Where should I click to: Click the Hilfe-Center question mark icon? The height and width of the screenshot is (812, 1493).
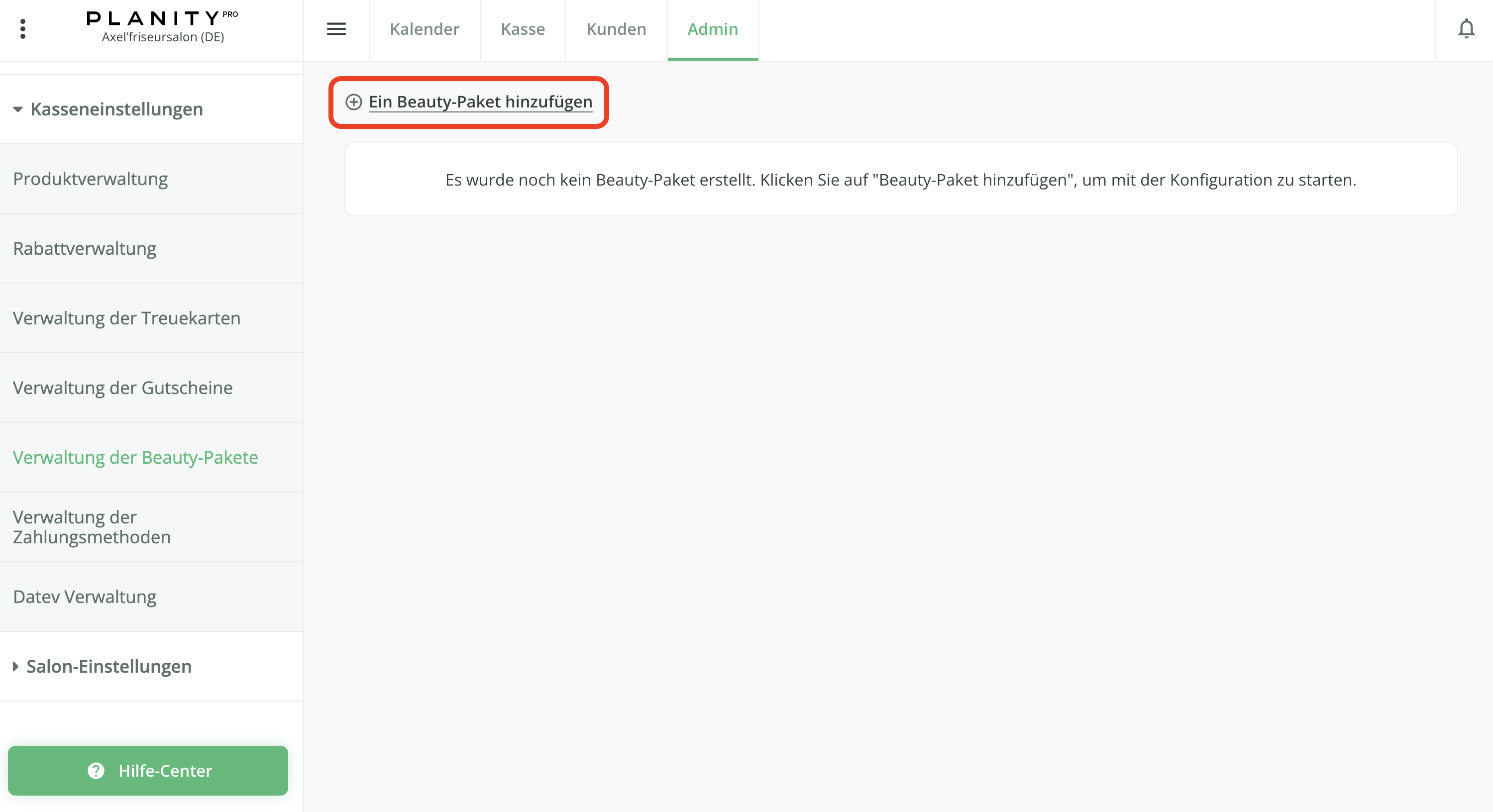96,770
